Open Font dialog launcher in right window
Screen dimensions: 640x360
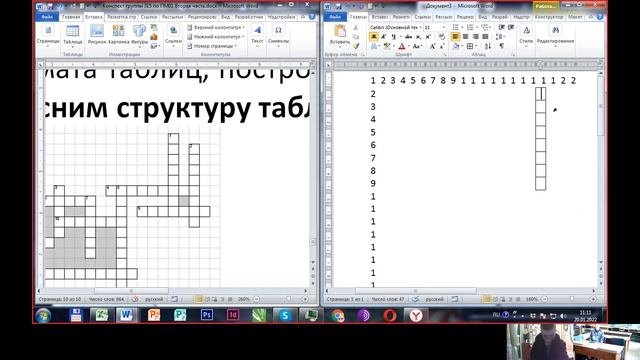click(x=444, y=54)
